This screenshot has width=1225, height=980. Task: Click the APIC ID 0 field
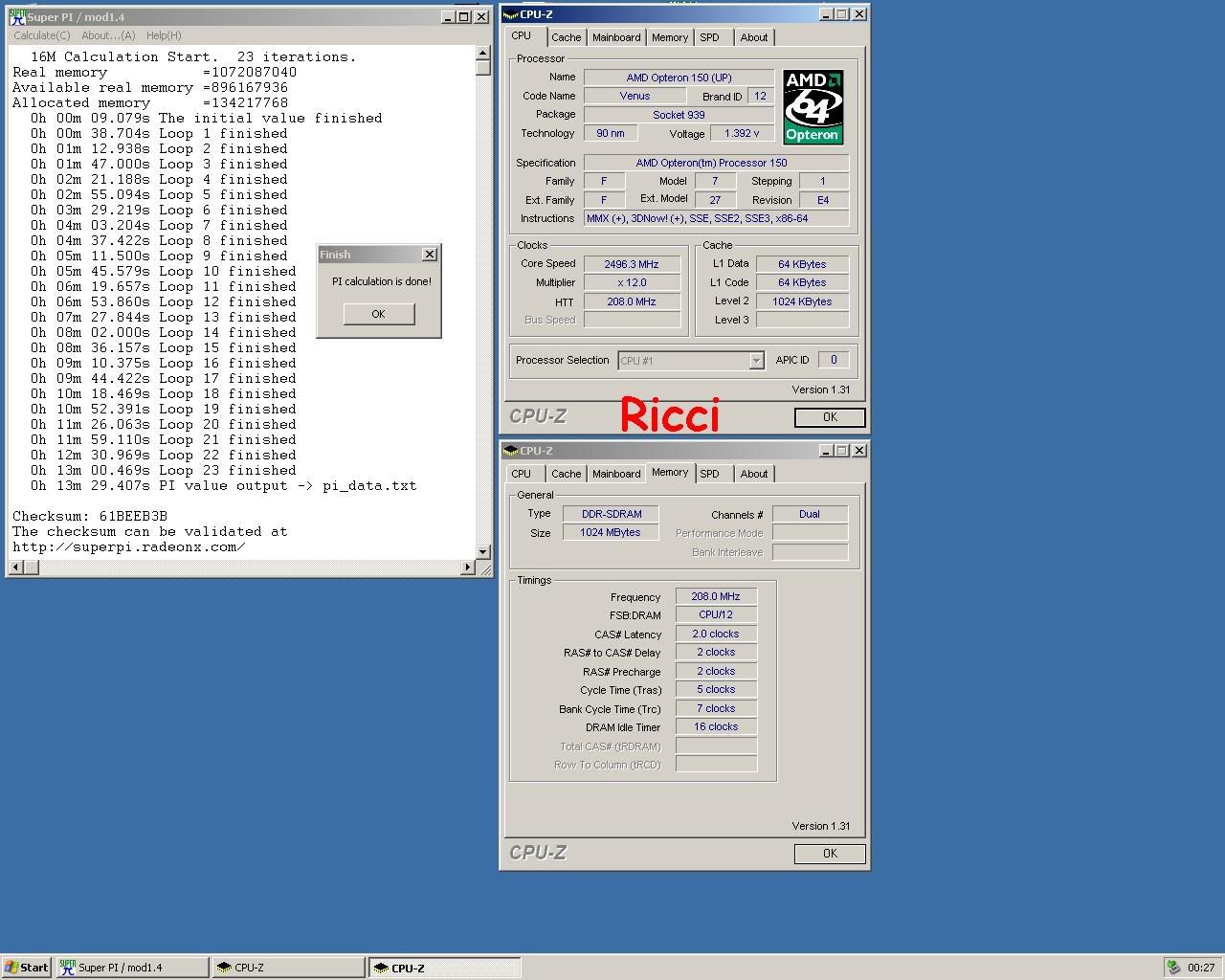click(834, 360)
